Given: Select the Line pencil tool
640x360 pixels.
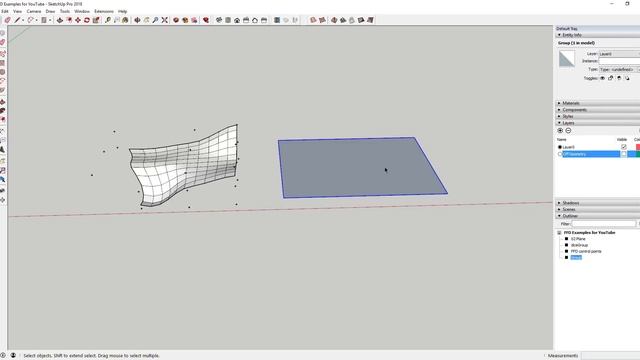Looking at the screenshot, I should coord(17,20).
